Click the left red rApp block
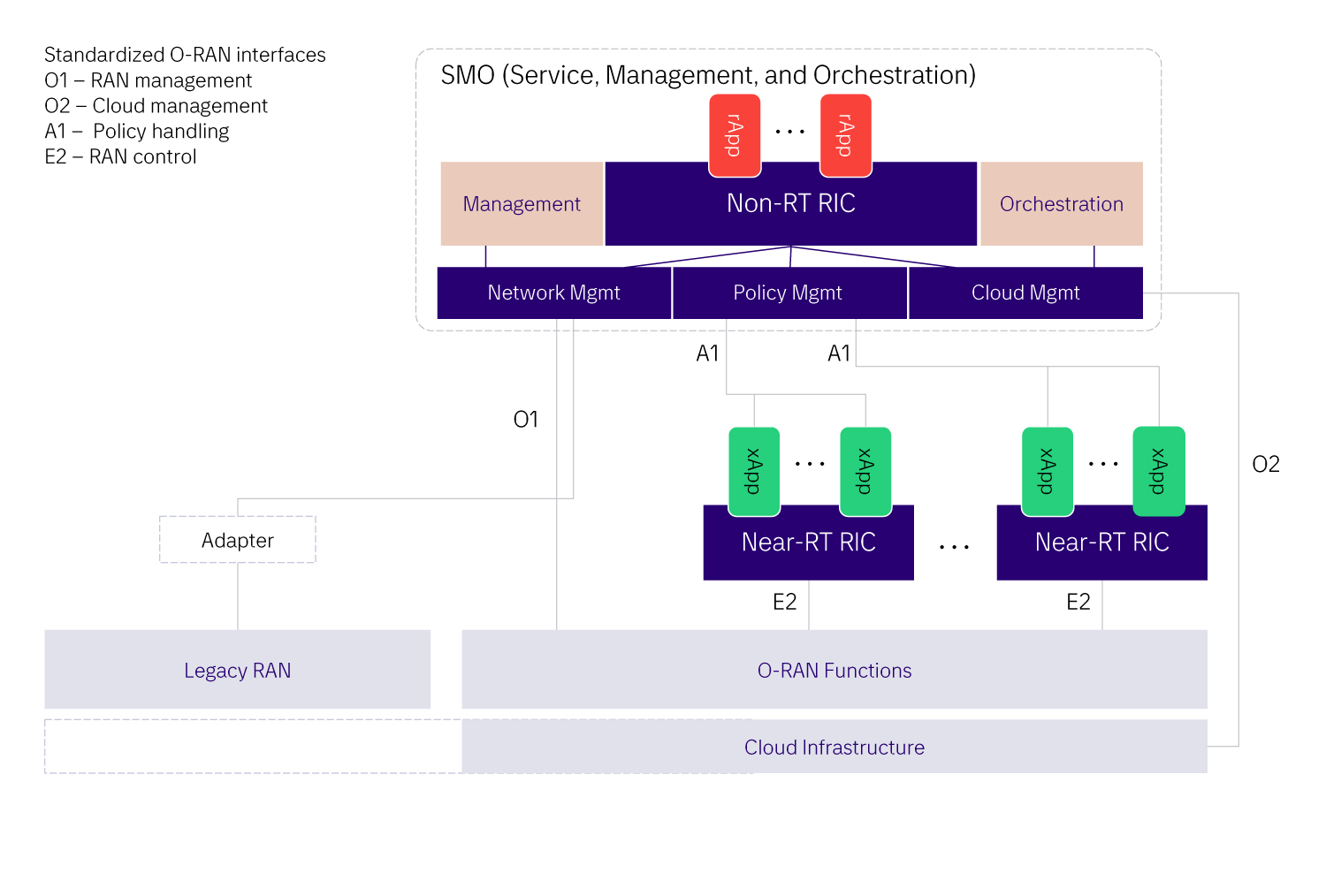Viewport: 1326px width, 896px height. click(x=735, y=135)
